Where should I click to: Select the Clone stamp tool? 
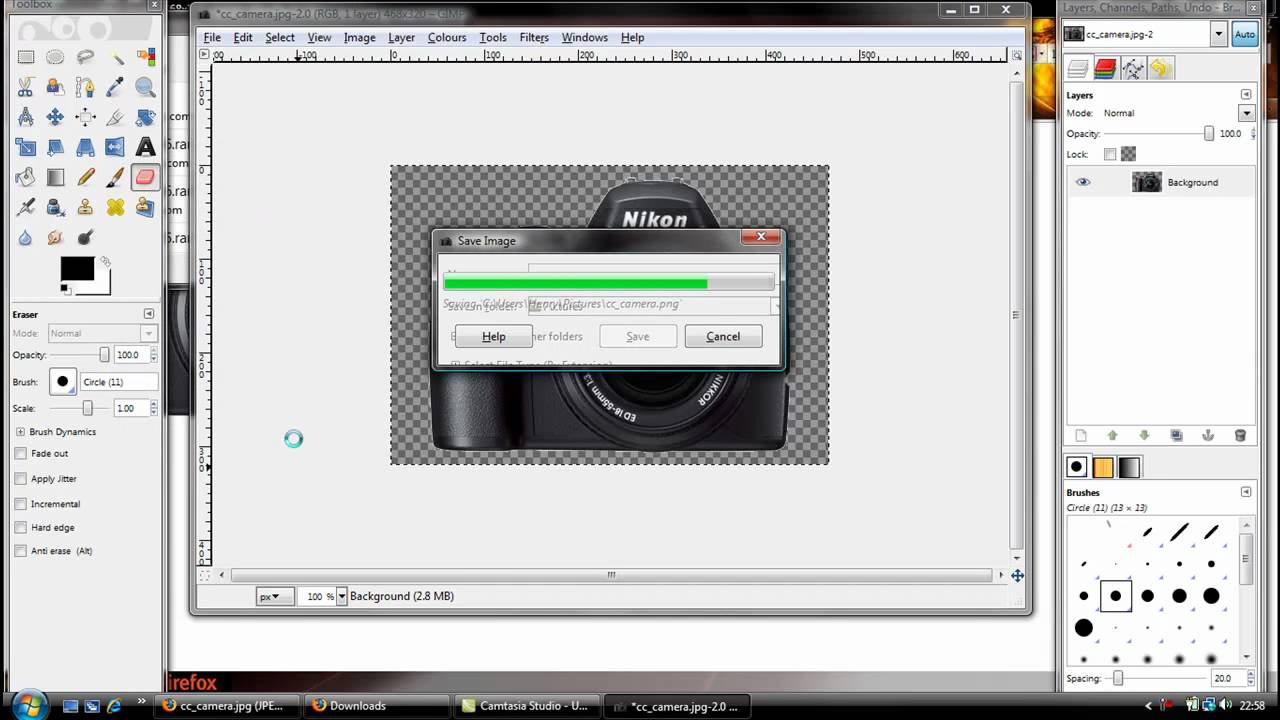[x=85, y=207]
